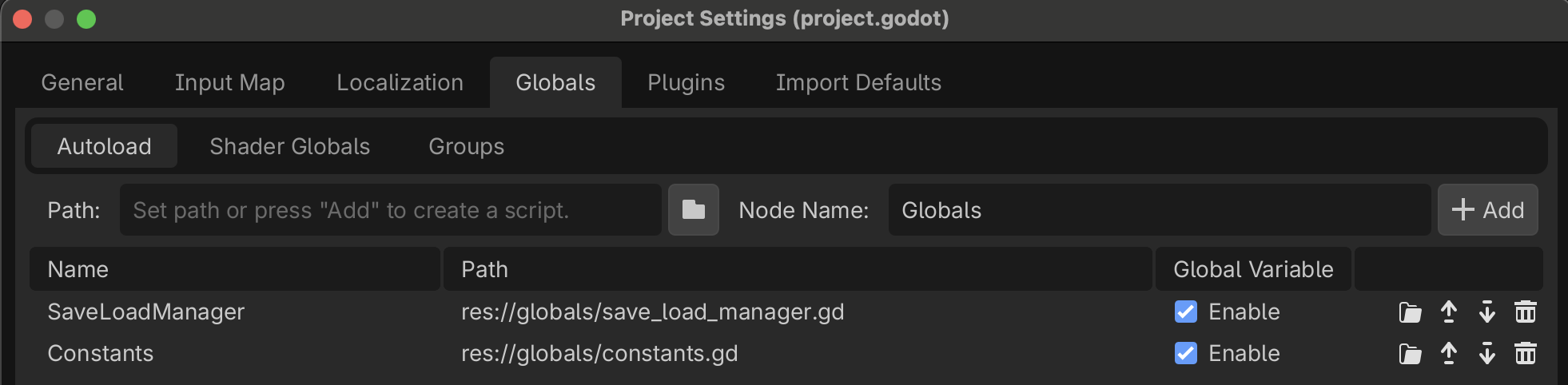This screenshot has width=1568, height=385.
Task: Switch to Shader Globals sub-tab
Action: pos(289,146)
